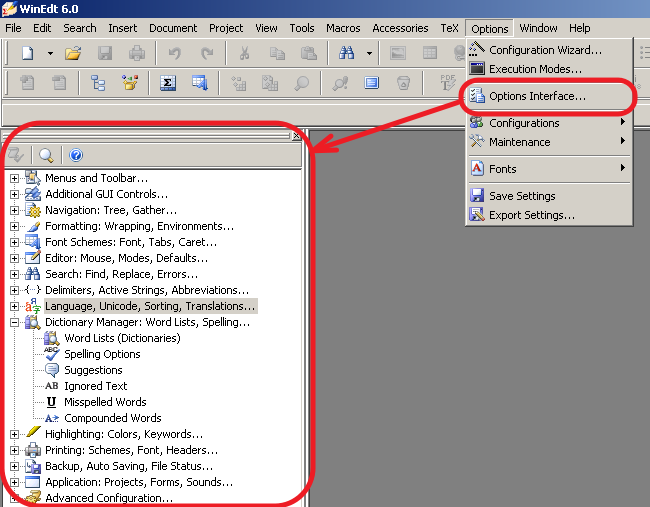
Task: Click the project tree toolbar icon
Action: 98,83
